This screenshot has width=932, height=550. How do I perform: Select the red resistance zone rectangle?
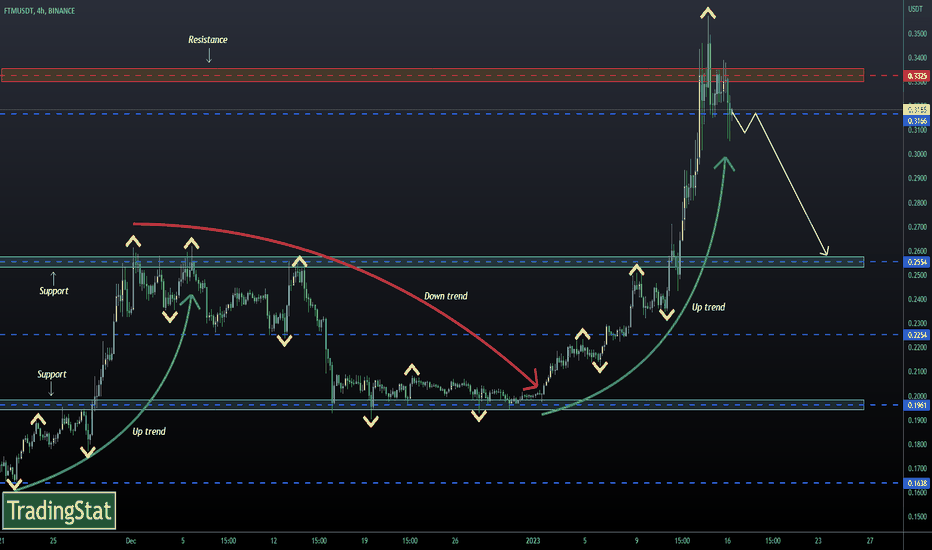tap(432, 76)
